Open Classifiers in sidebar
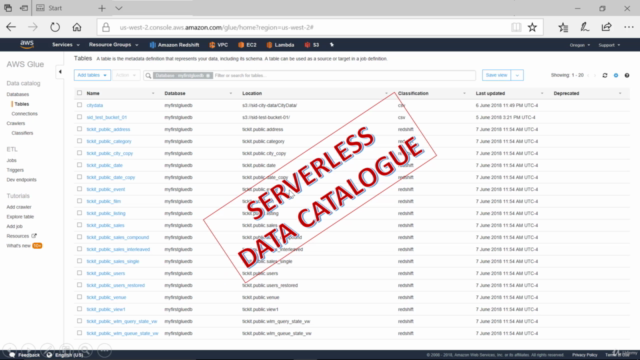 pos(22,133)
